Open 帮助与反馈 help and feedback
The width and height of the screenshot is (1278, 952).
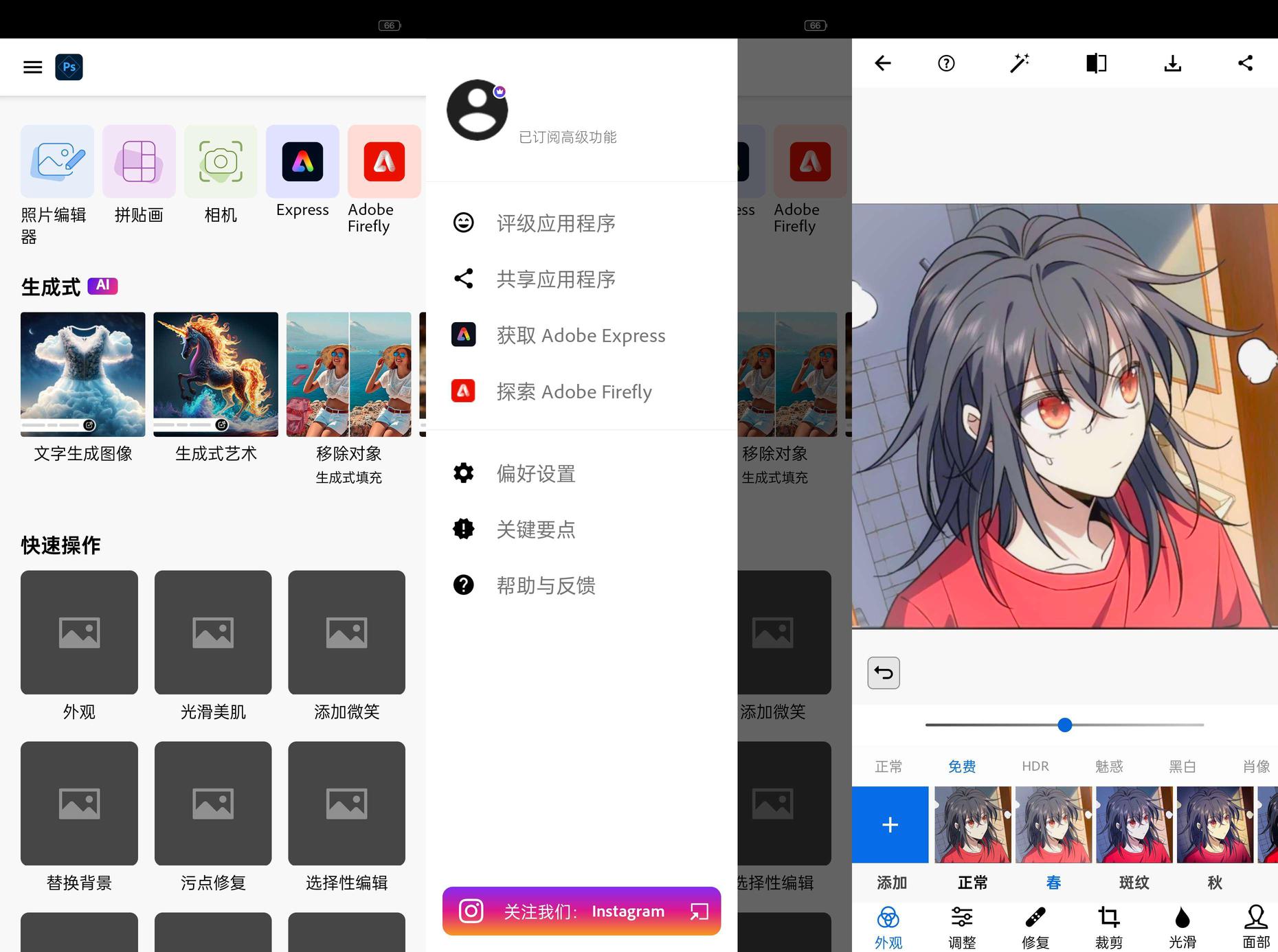click(546, 585)
